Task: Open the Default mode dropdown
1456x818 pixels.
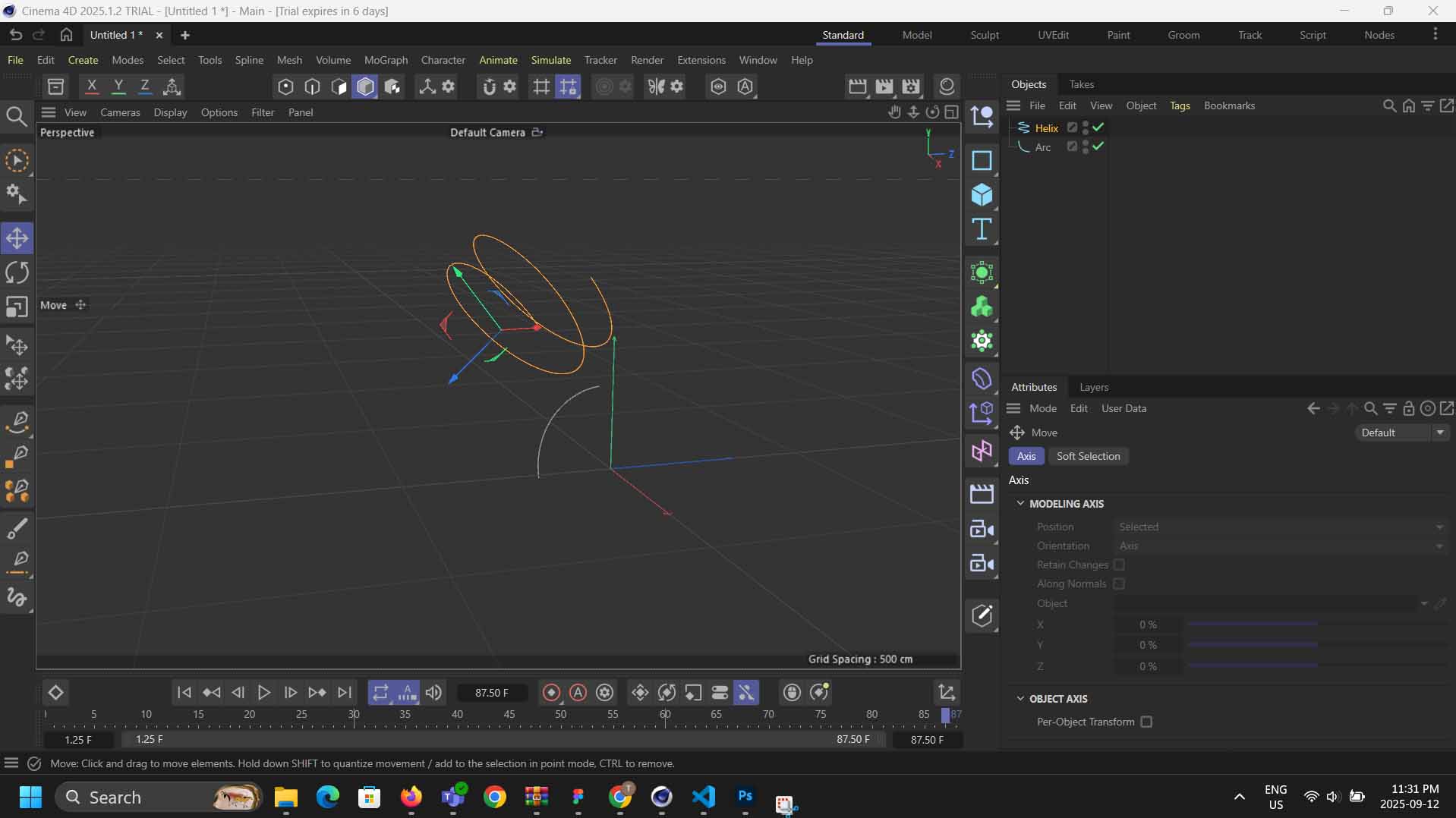Action: click(1401, 433)
